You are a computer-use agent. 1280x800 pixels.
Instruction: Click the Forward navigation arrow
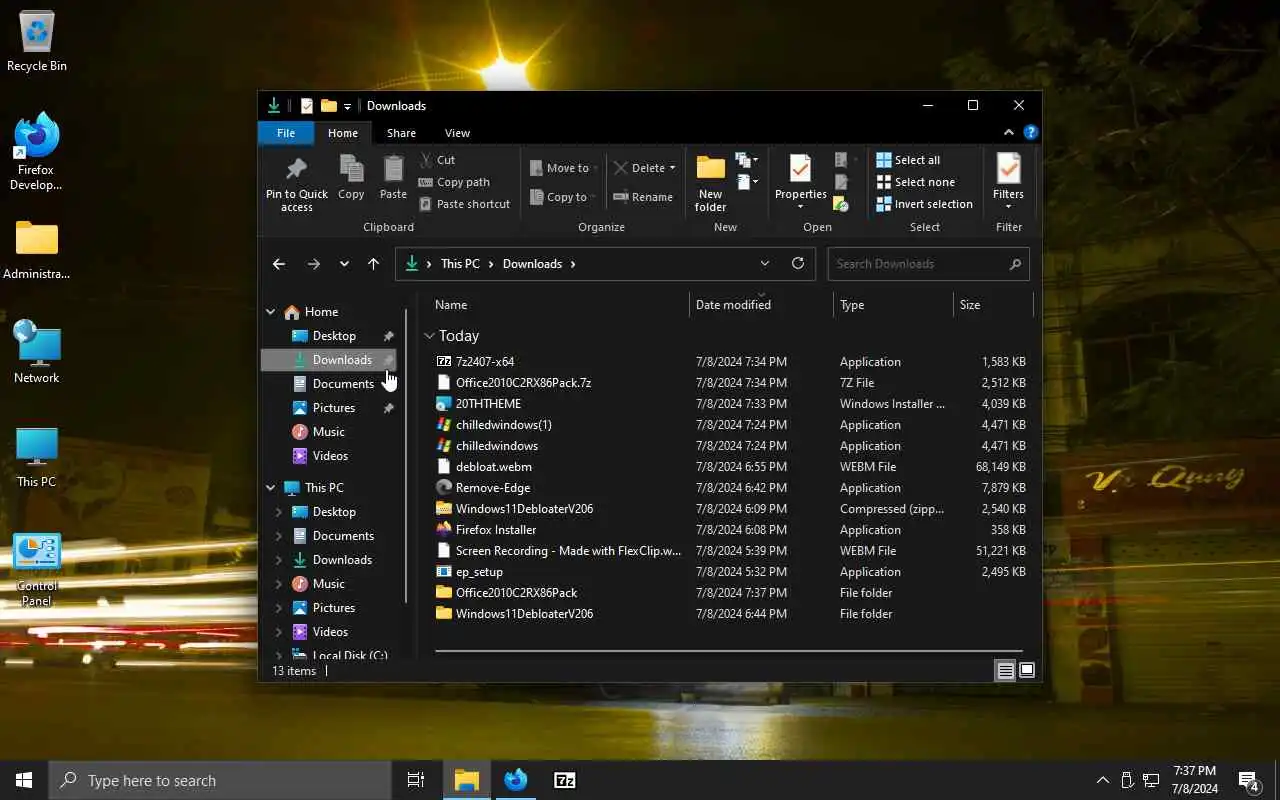click(x=314, y=264)
